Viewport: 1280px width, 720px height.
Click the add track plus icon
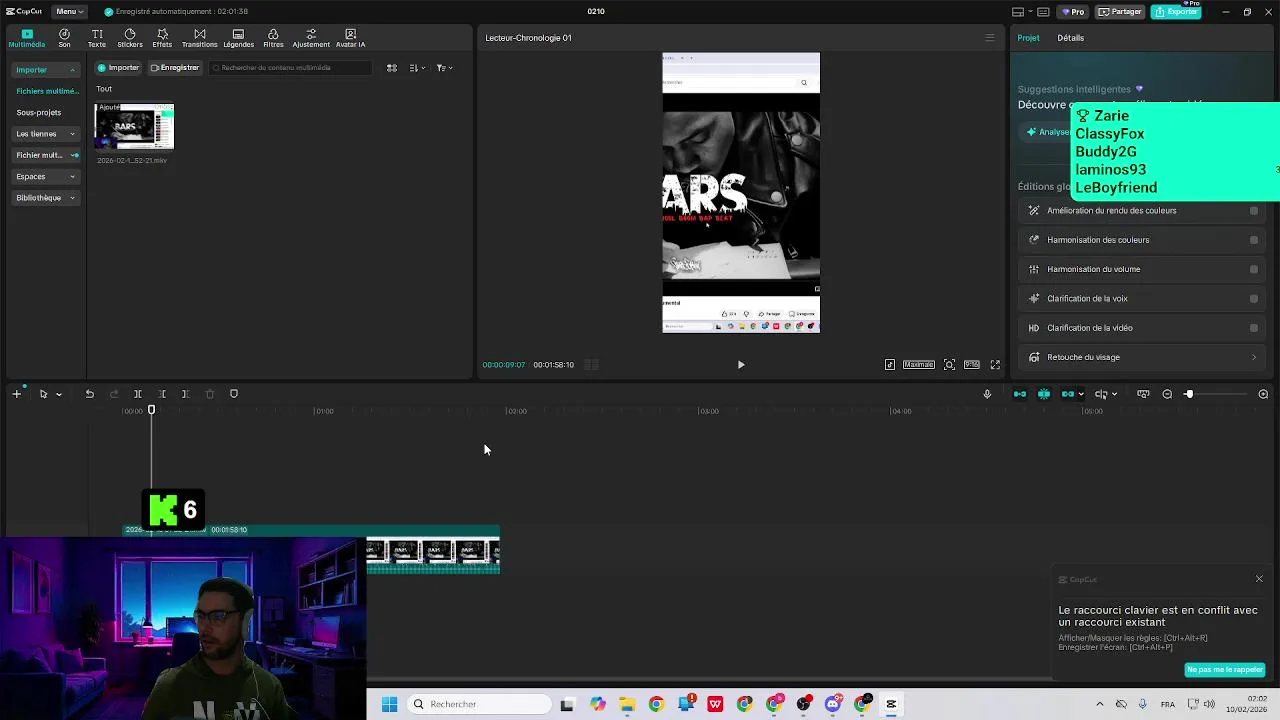coord(16,394)
